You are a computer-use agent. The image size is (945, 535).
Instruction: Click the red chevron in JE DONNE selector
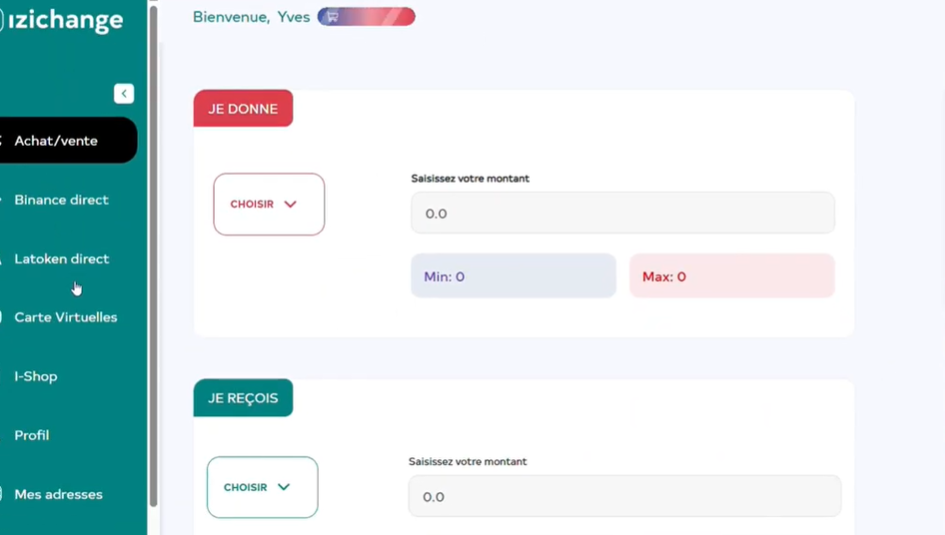click(x=291, y=204)
